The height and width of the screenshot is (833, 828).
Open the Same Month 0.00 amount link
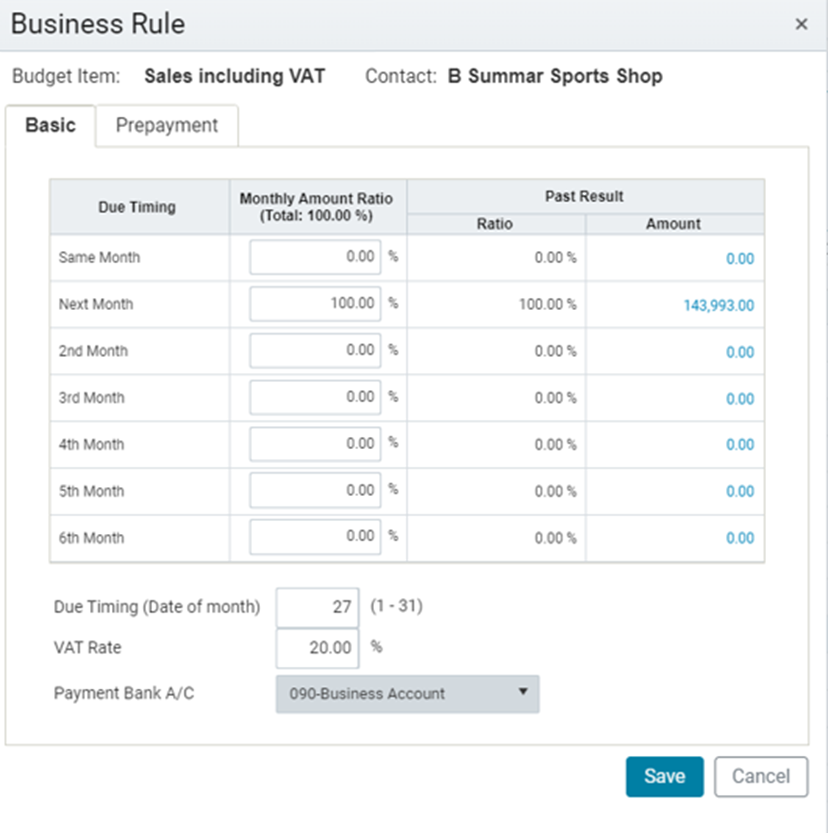740,259
